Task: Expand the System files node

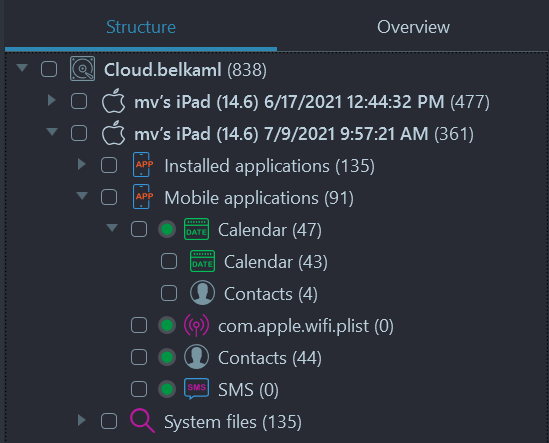Action: pos(82,420)
